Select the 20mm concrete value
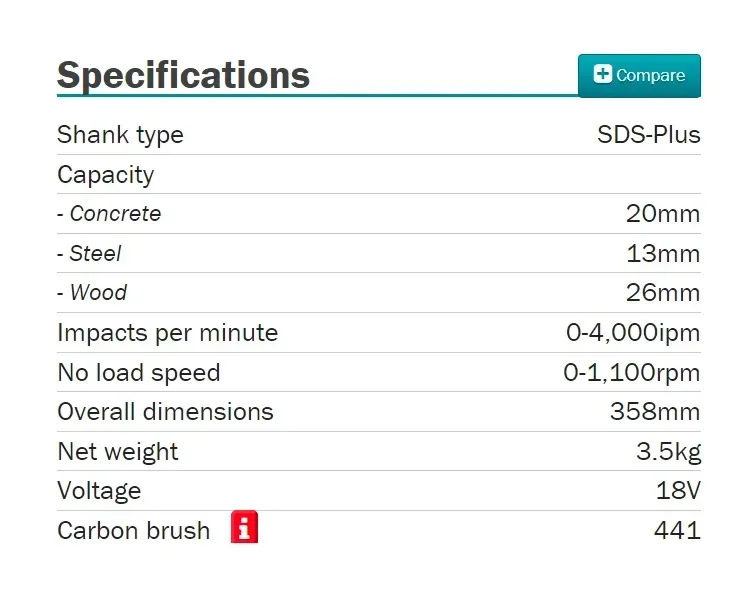756x593 pixels. tap(663, 214)
